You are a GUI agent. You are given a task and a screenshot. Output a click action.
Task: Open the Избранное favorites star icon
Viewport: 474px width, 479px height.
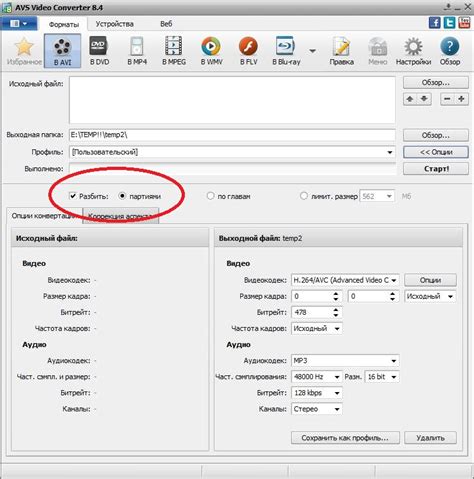[x=24, y=51]
